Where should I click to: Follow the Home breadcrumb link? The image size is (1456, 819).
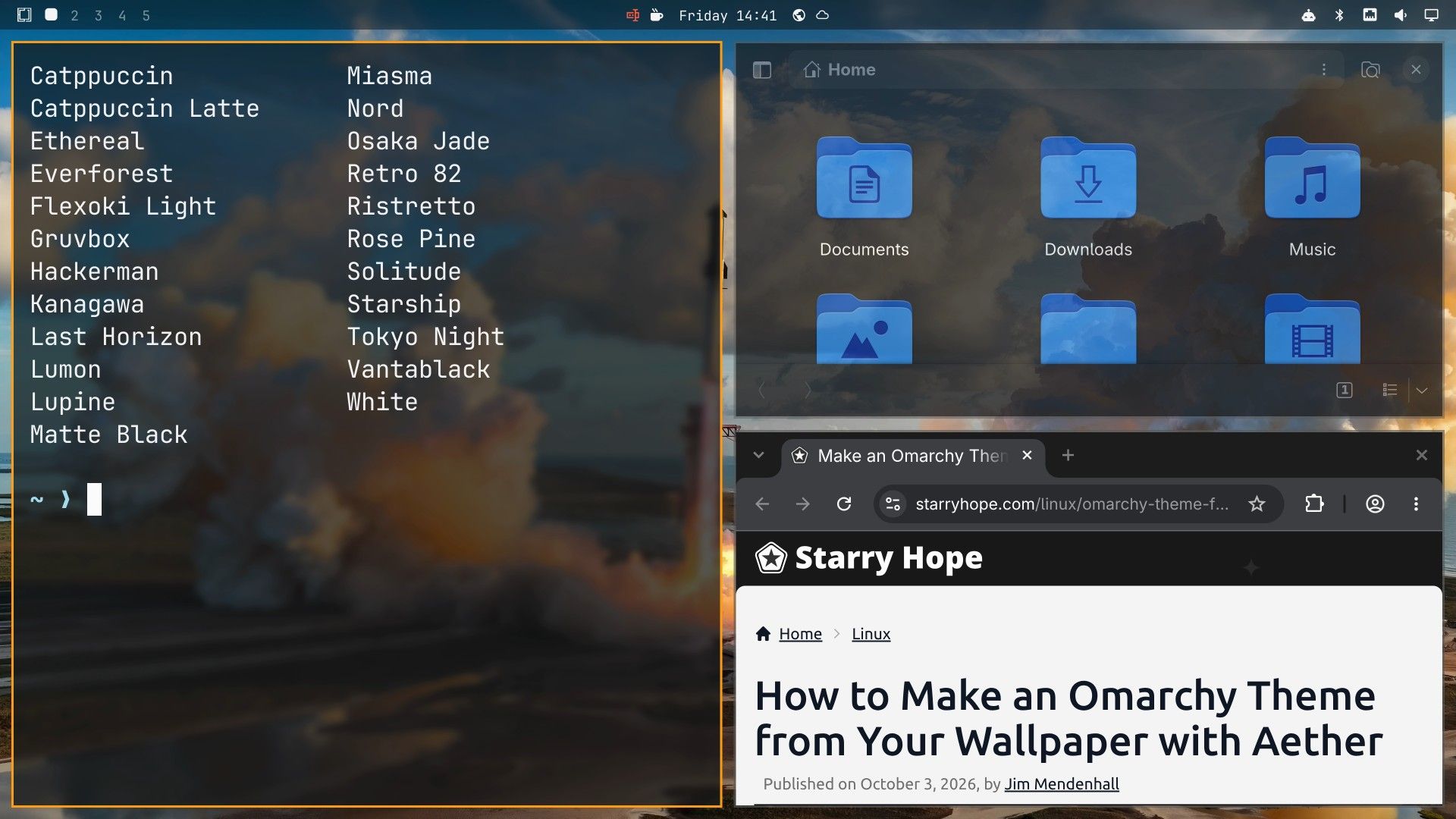click(800, 634)
